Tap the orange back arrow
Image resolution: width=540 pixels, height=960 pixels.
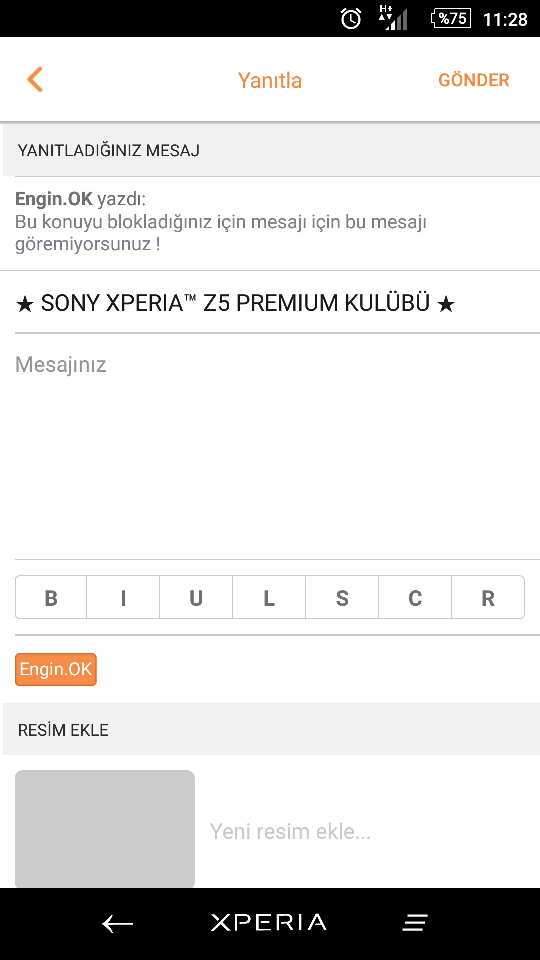pos(35,80)
